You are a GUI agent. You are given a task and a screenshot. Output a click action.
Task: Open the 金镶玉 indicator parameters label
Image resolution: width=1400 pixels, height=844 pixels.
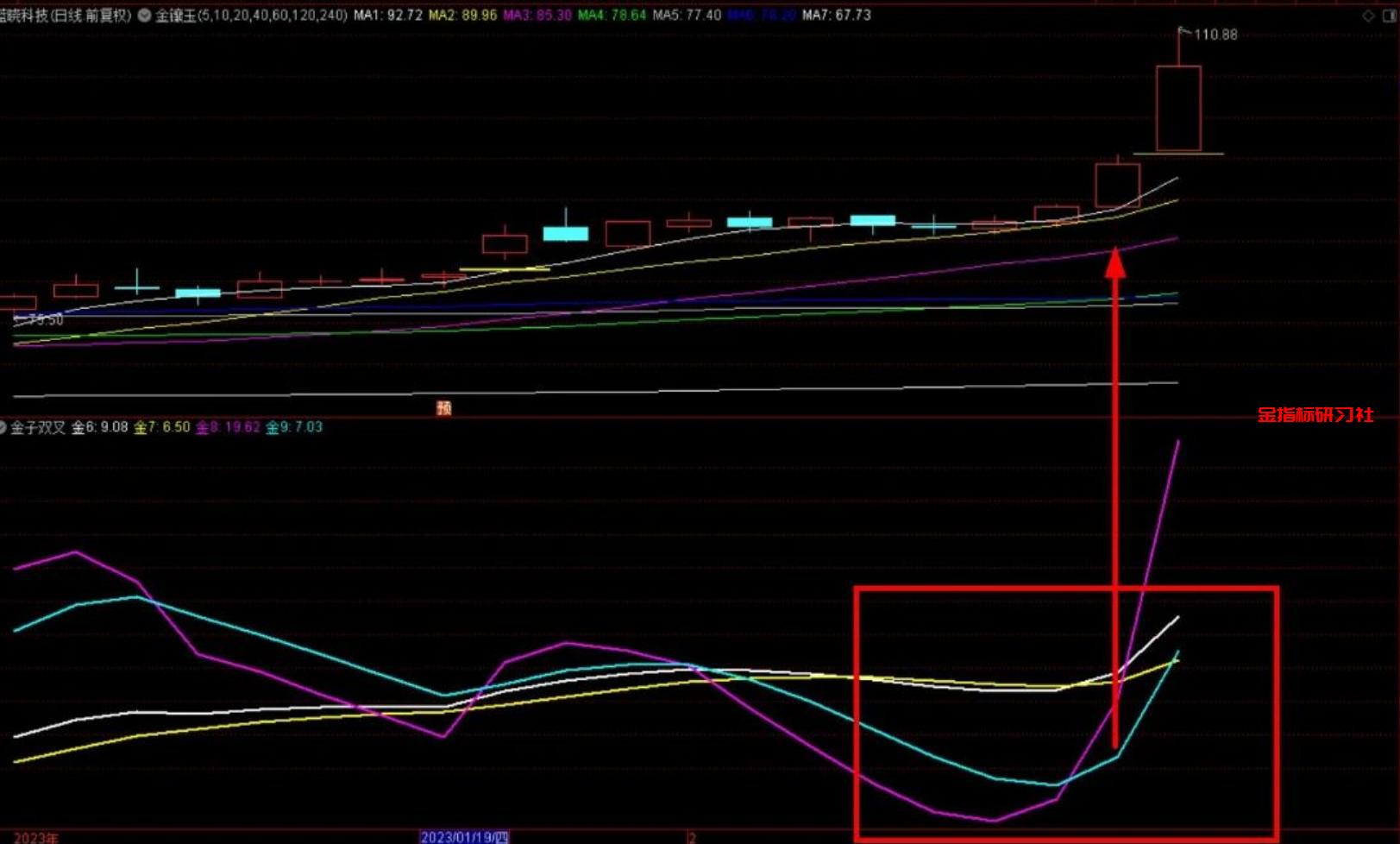click(251, 16)
